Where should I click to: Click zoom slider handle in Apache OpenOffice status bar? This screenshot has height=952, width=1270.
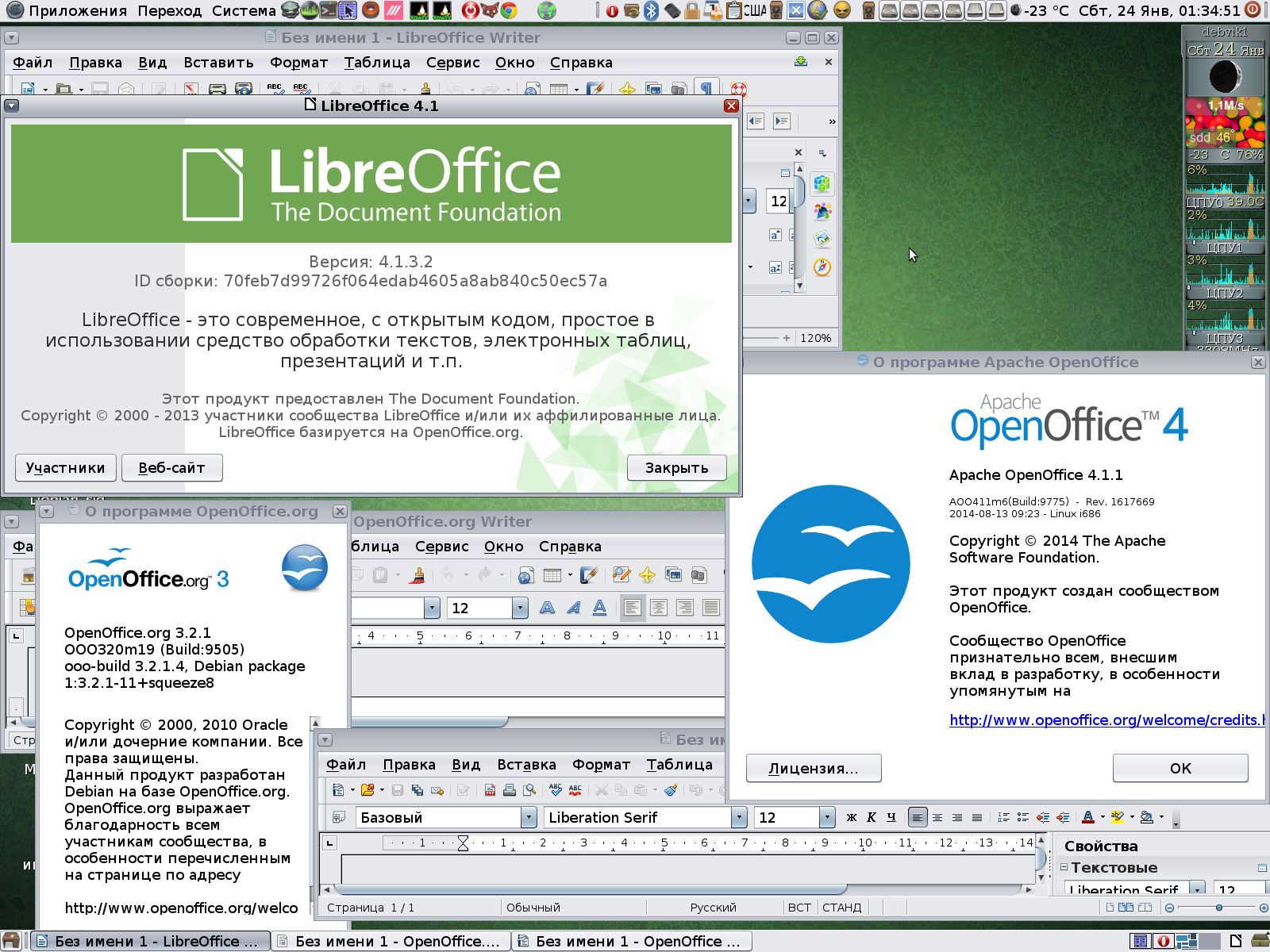(1219, 908)
